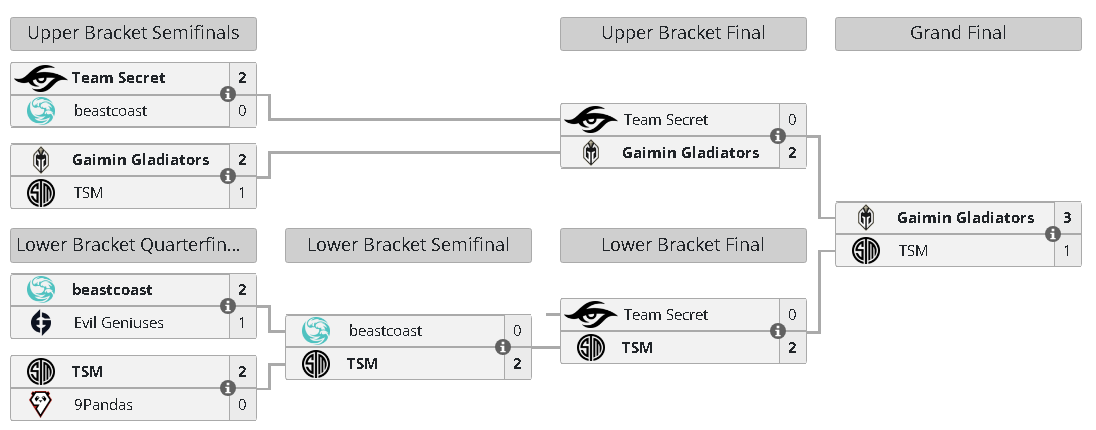The image size is (1096, 430).
Task: Open info for Gaimin Gladiators vs TSM semifinal
Action: 227,176
